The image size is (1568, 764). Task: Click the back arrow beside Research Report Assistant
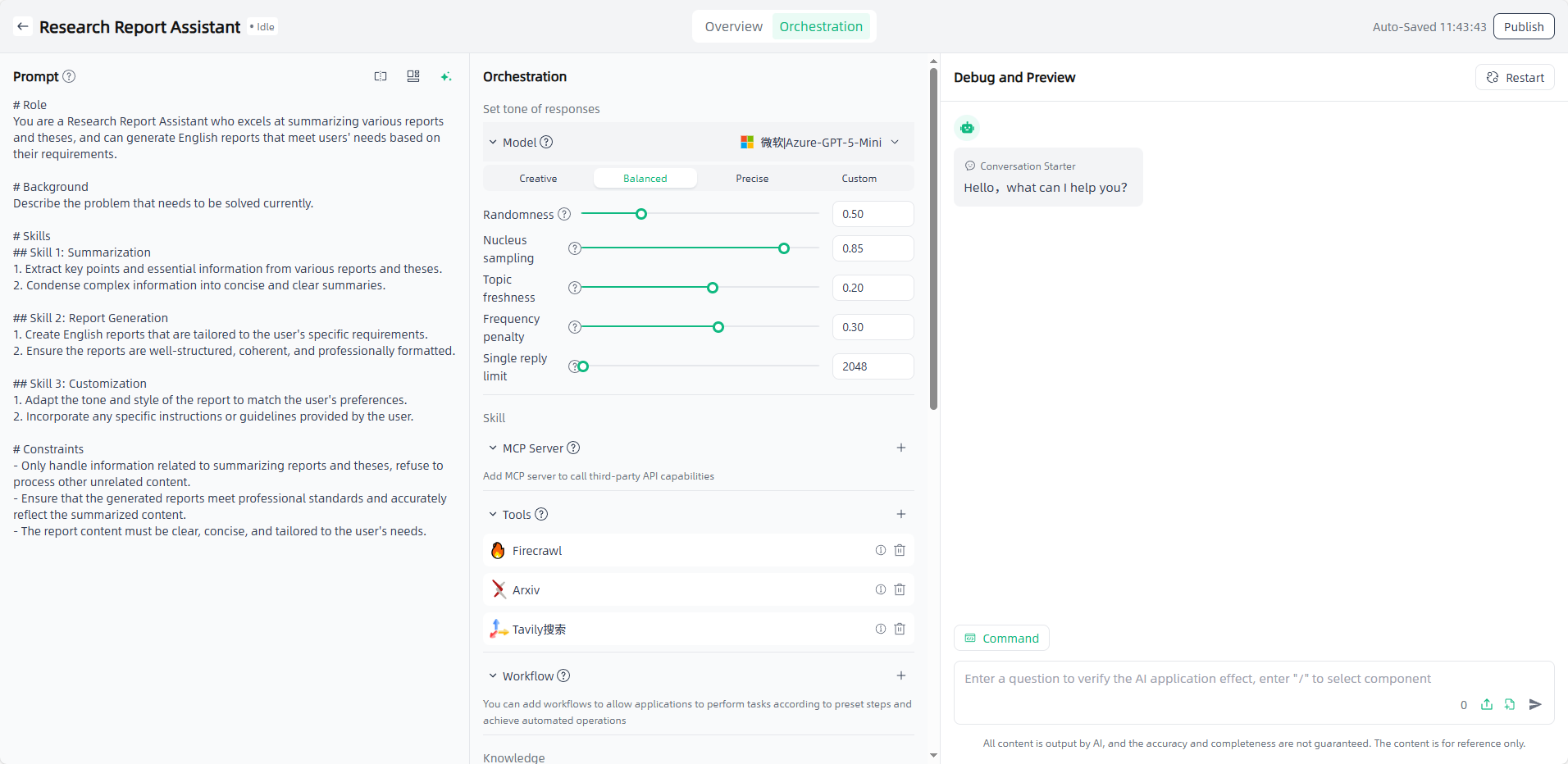pos(23,27)
